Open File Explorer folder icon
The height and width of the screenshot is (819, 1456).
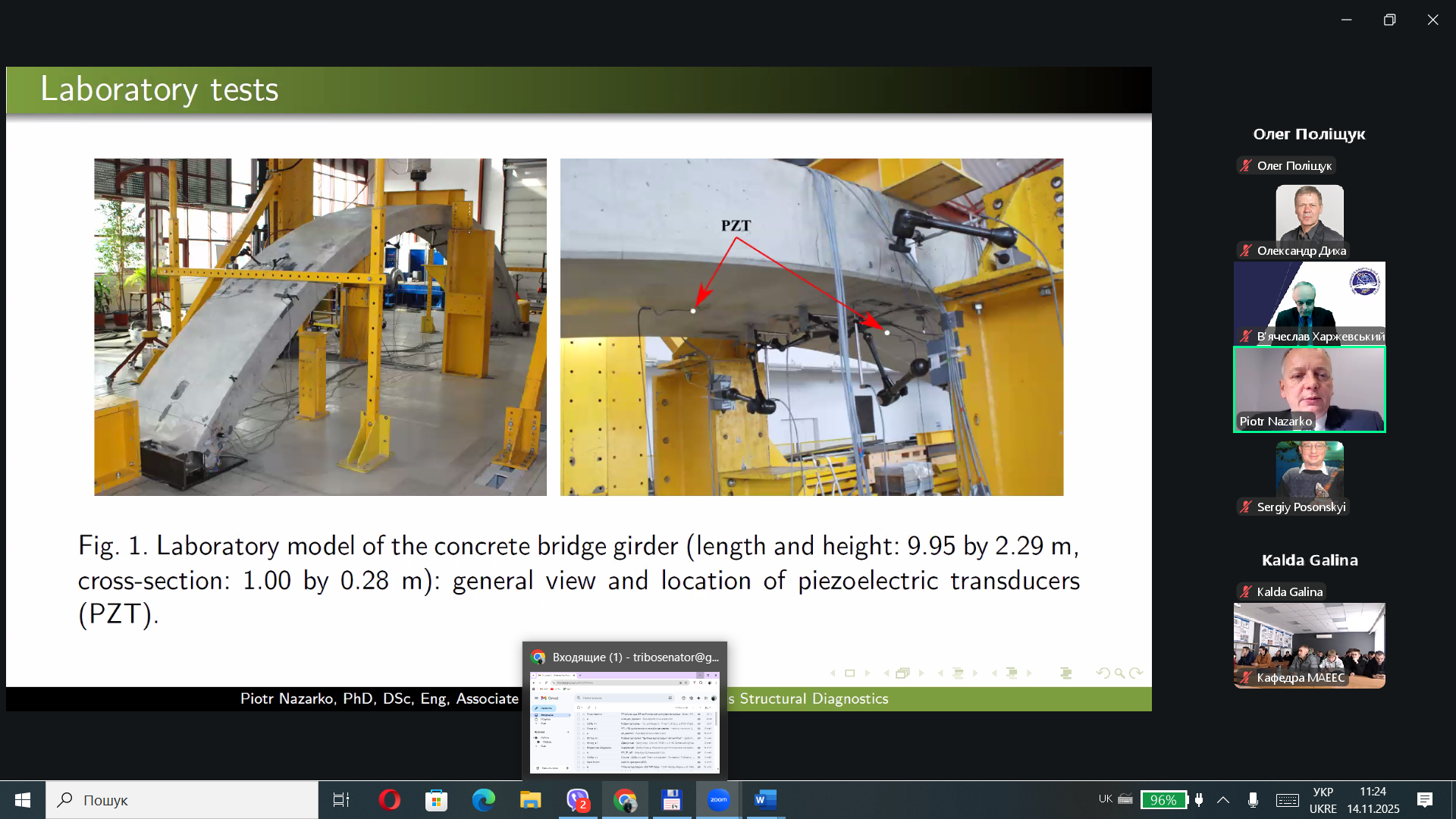point(530,800)
